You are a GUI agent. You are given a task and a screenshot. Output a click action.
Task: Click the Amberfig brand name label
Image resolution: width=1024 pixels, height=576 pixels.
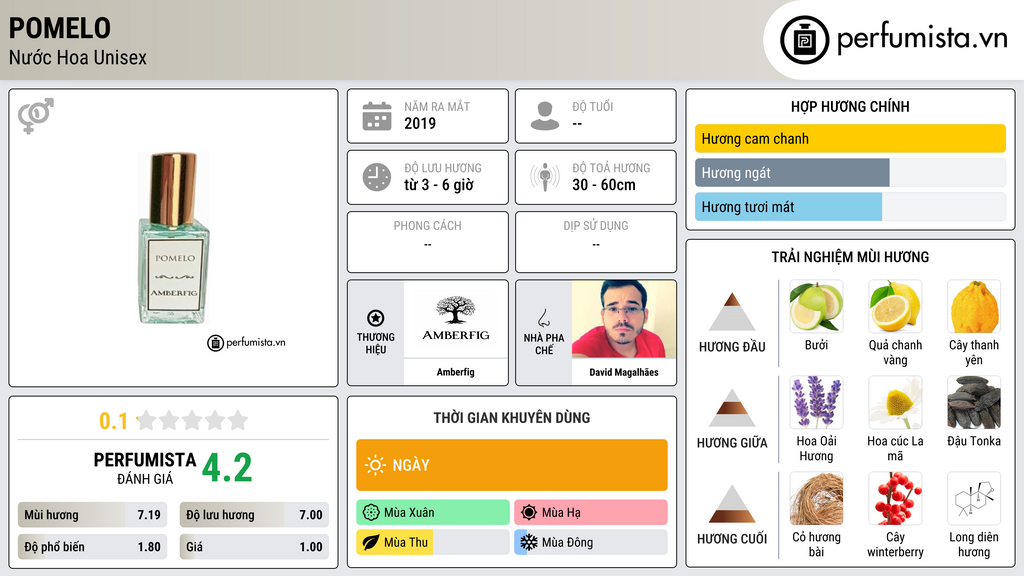(x=455, y=372)
